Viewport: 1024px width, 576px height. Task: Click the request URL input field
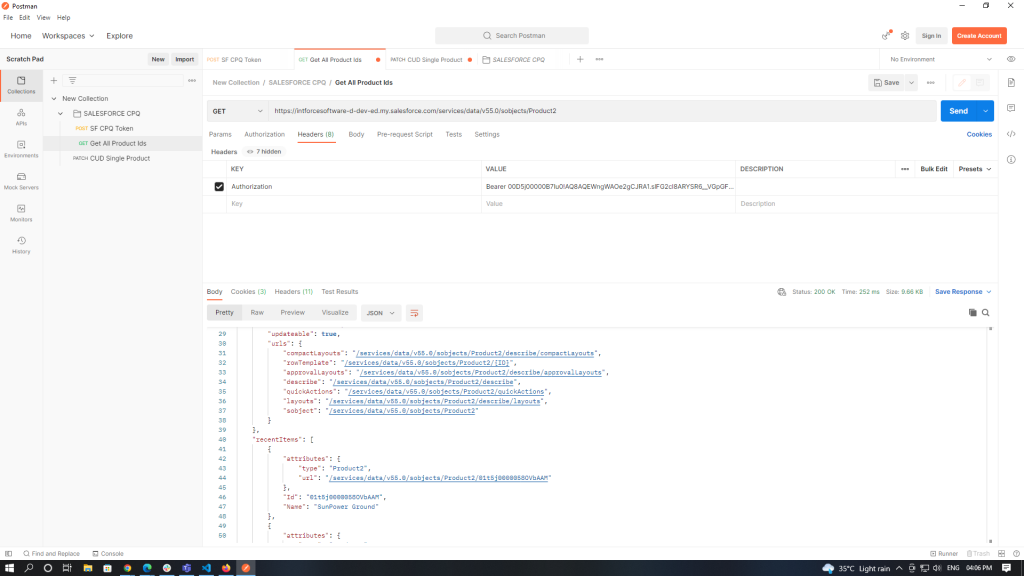603,111
